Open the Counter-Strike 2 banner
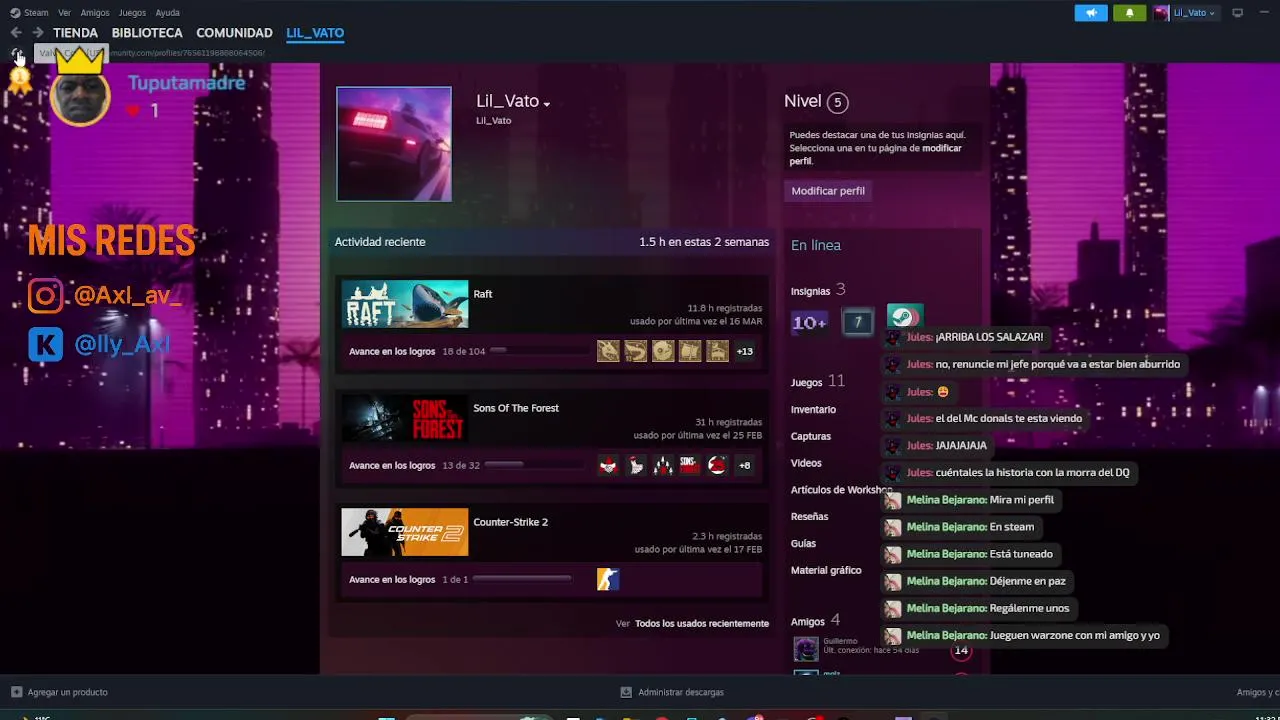Image resolution: width=1280 pixels, height=720 pixels. tap(405, 532)
